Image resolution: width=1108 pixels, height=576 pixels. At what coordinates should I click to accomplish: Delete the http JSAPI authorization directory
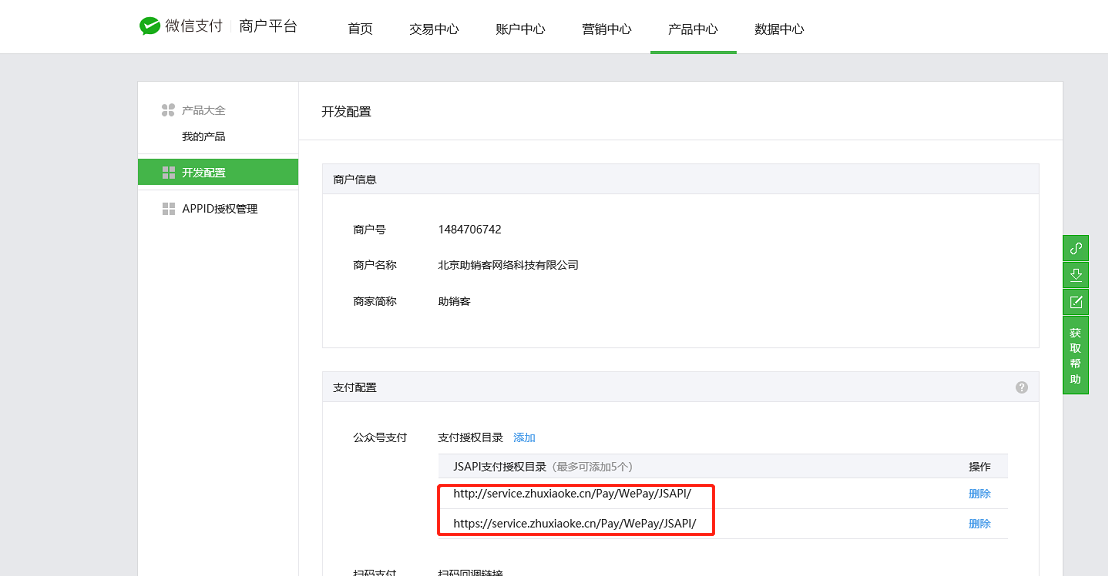[x=979, y=493]
